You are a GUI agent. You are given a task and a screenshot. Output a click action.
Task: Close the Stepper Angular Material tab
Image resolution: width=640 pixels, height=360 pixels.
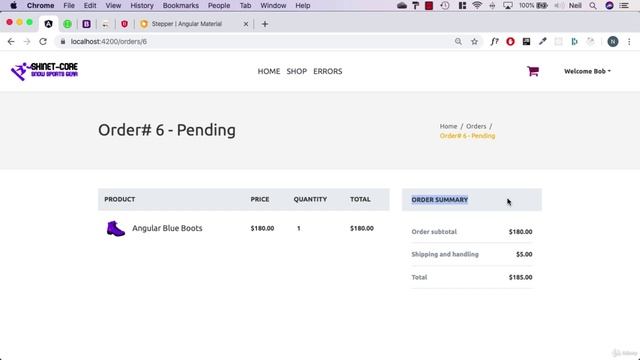(246, 24)
